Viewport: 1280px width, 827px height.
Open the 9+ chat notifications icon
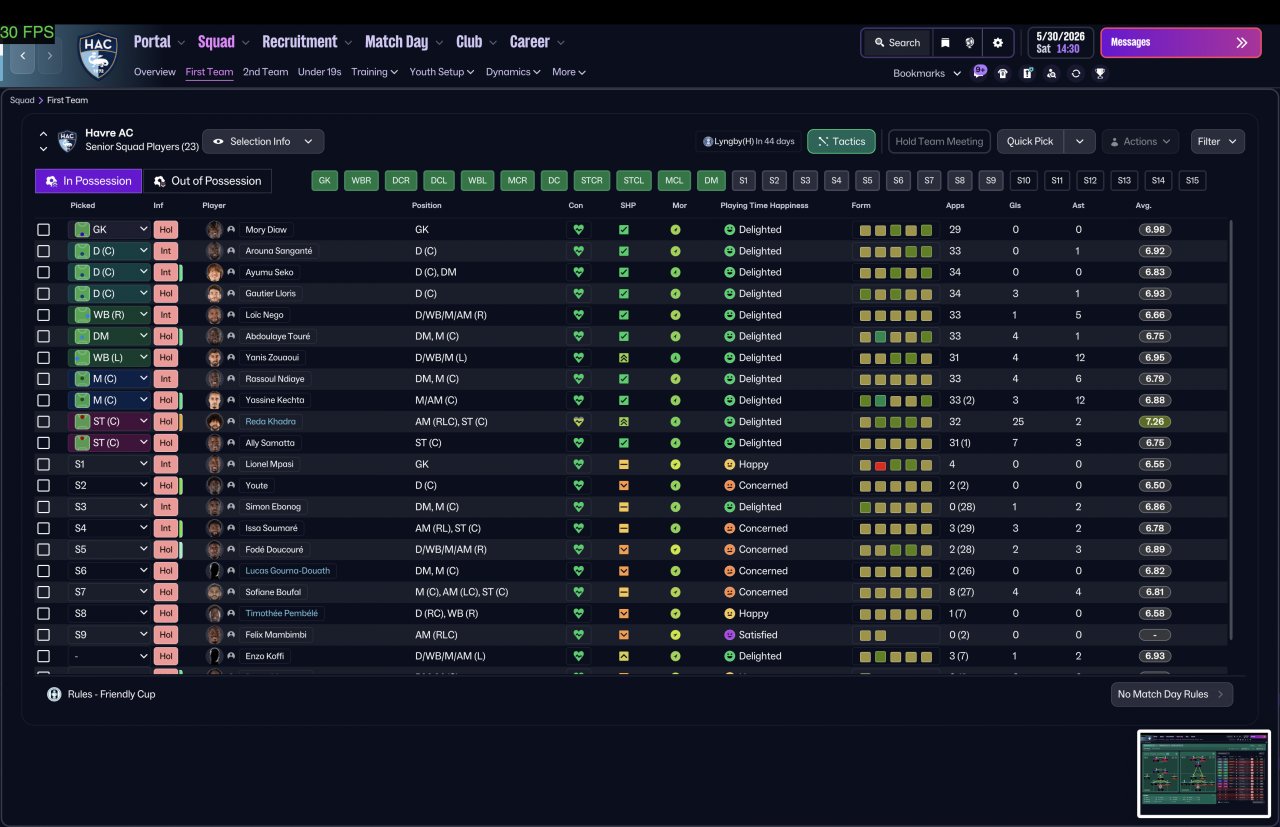point(980,72)
